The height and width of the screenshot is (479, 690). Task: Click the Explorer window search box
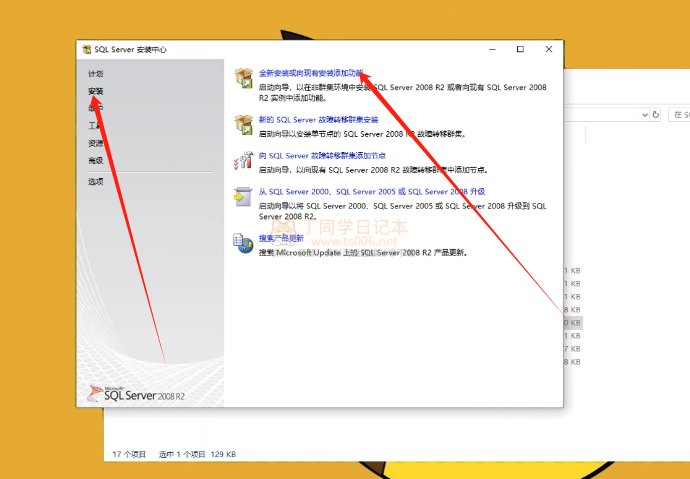[x=679, y=114]
